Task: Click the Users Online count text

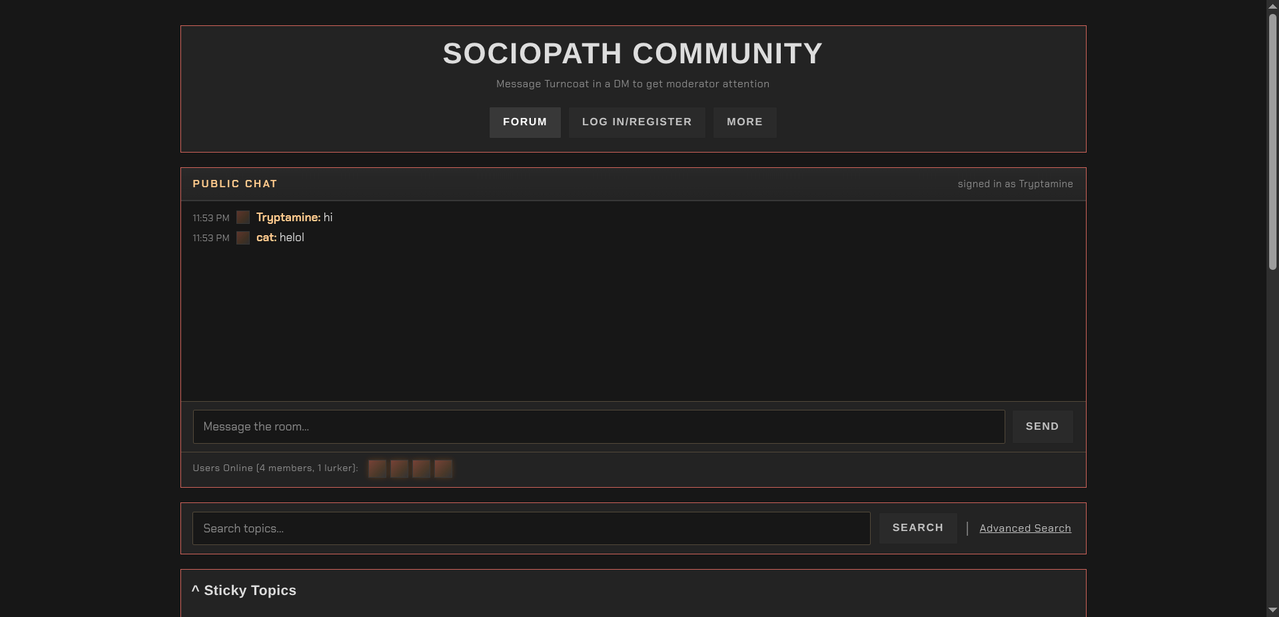Action: click(275, 468)
